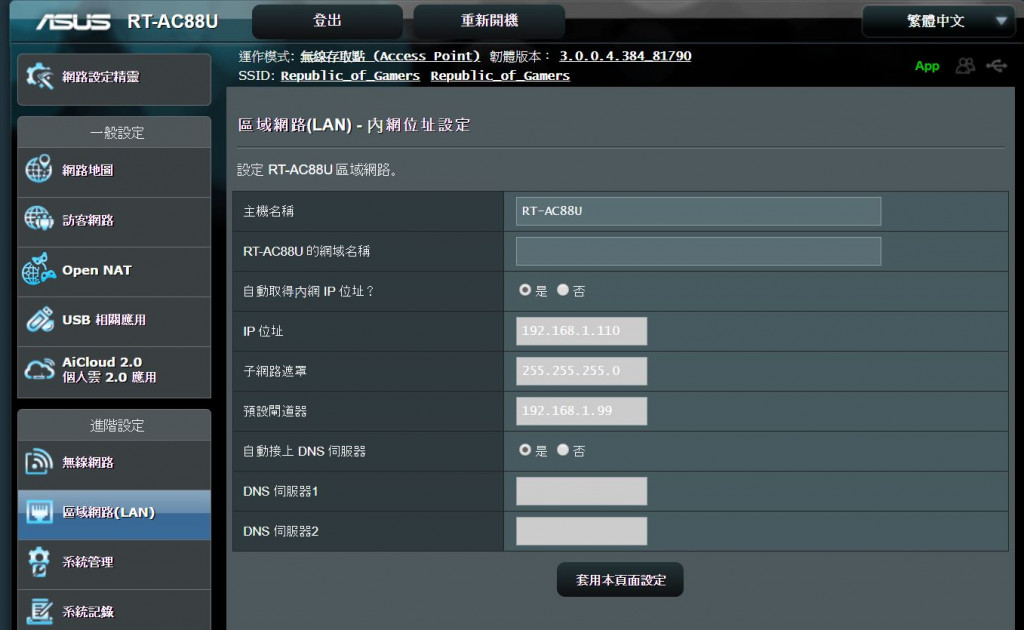Click the 一般設定 section header
The height and width of the screenshot is (630, 1024).
click(x=114, y=133)
